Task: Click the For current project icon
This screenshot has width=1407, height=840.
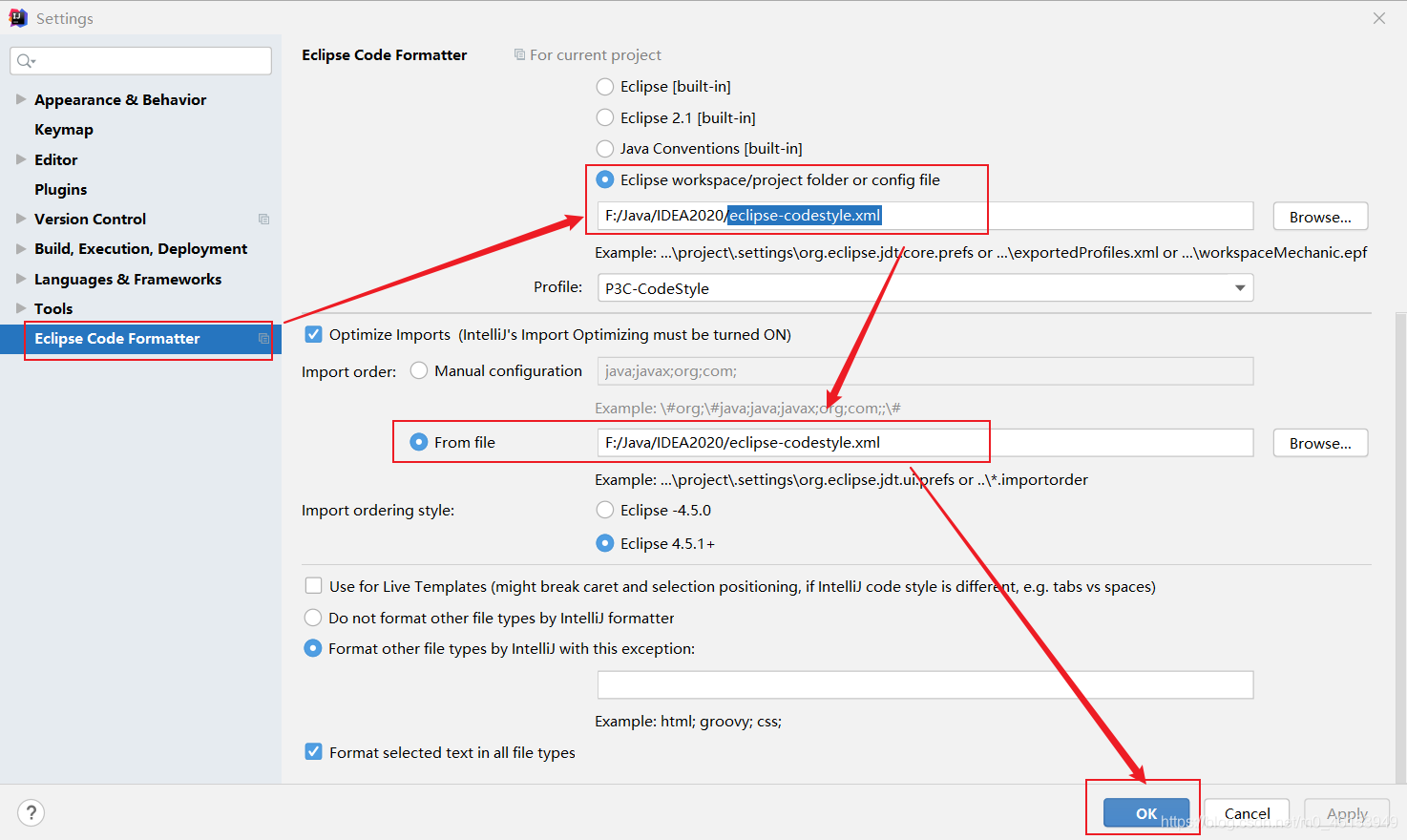Action: tap(519, 55)
